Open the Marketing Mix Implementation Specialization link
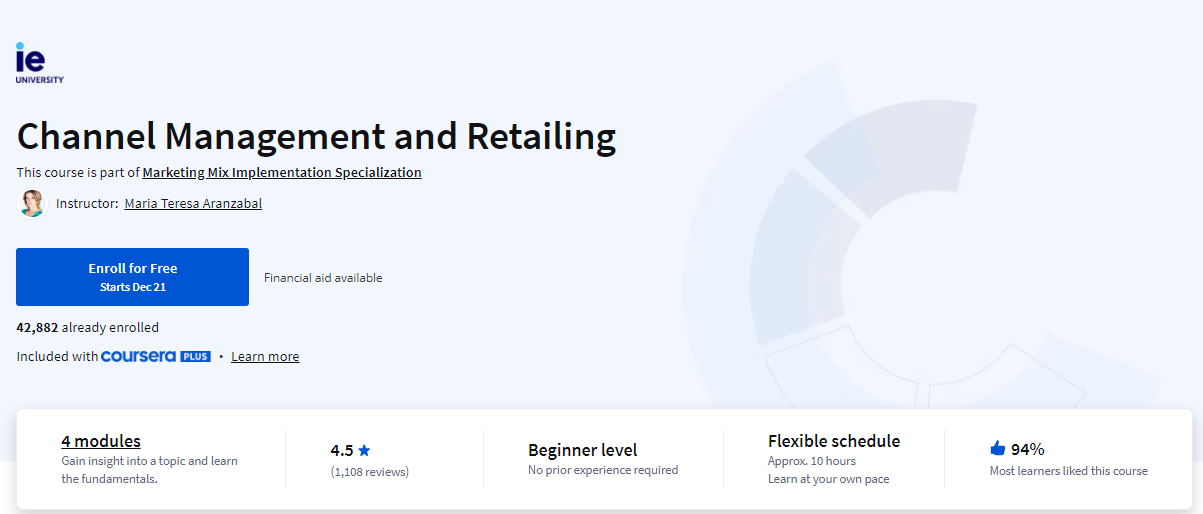 (x=282, y=172)
